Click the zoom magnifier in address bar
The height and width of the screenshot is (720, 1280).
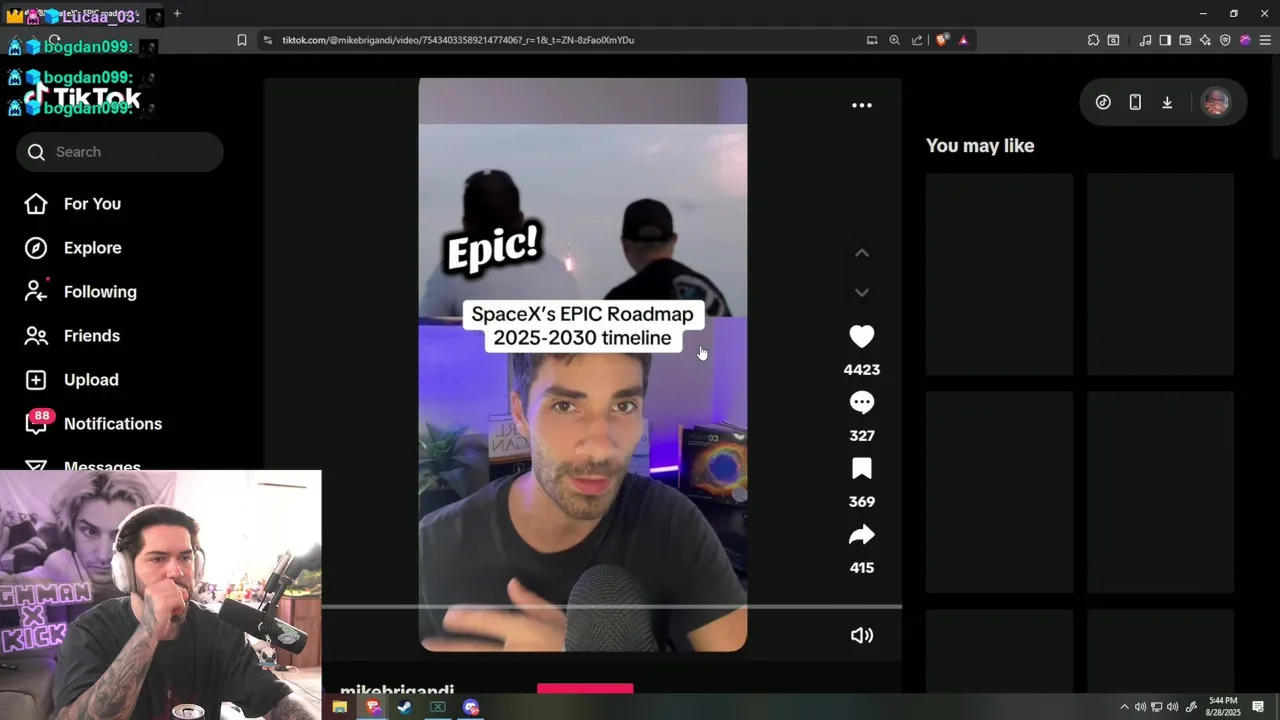coord(894,40)
